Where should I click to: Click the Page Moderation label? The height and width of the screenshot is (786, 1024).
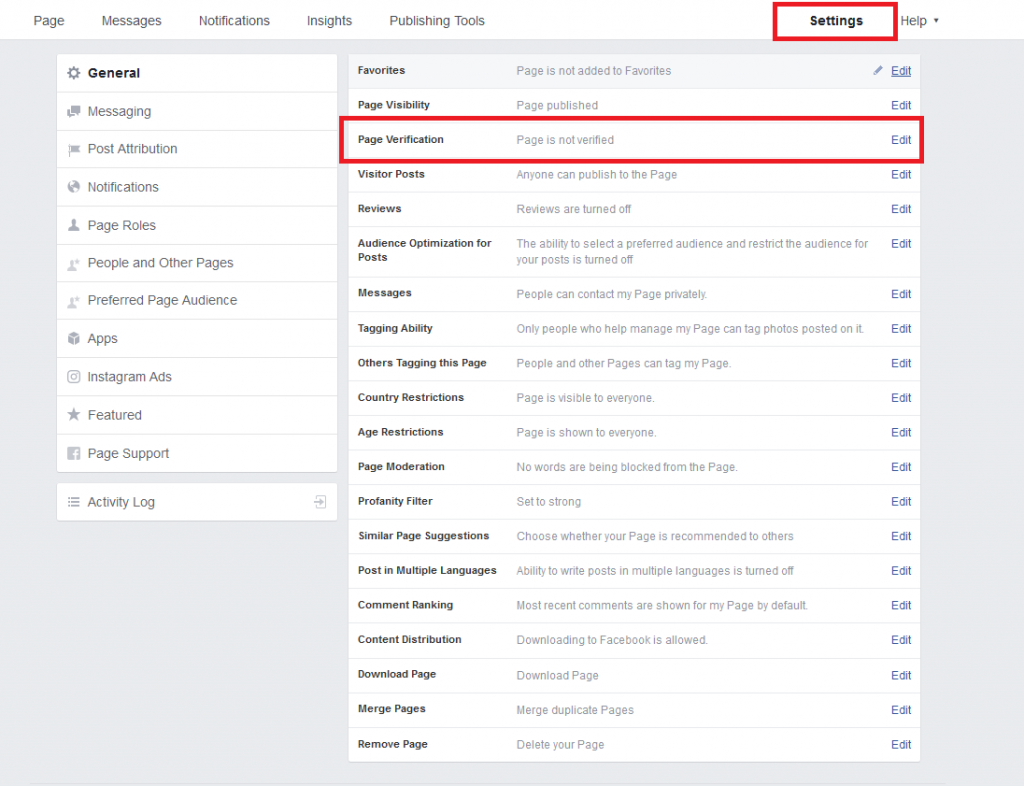click(x=401, y=467)
